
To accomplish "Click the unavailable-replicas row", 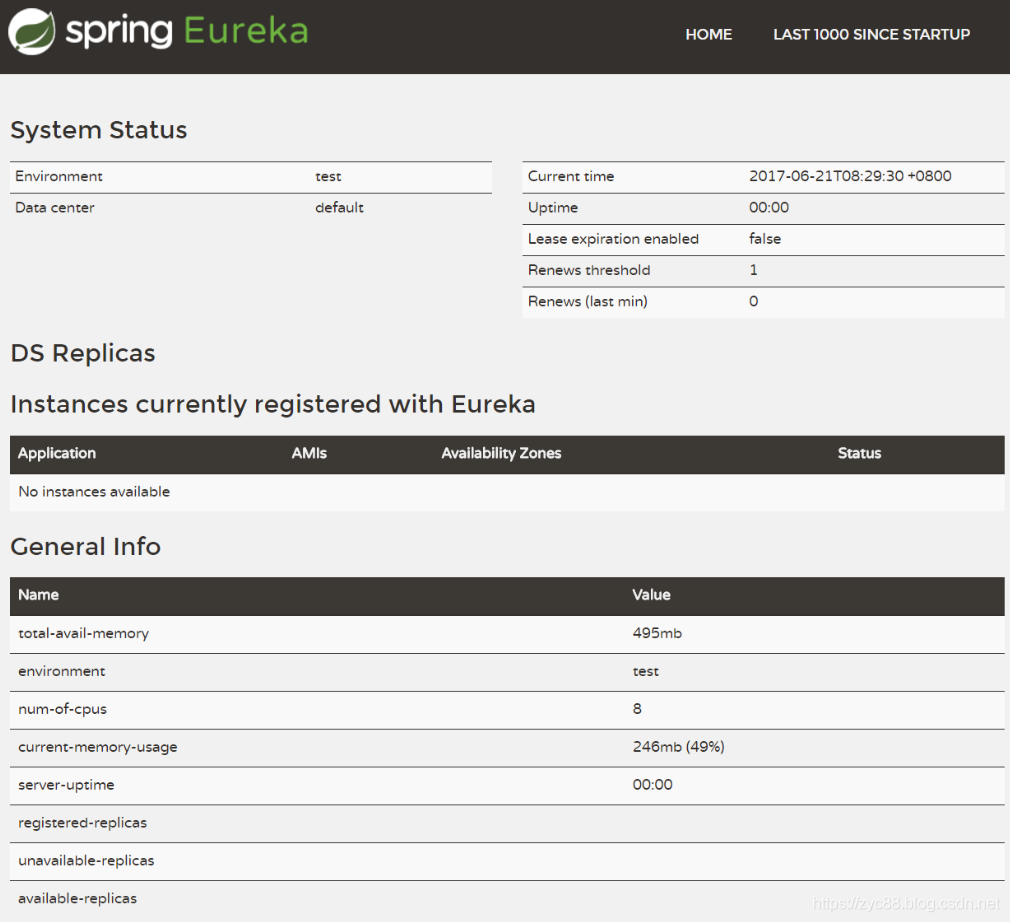I will pyautogui.click(x=86, y=861).
